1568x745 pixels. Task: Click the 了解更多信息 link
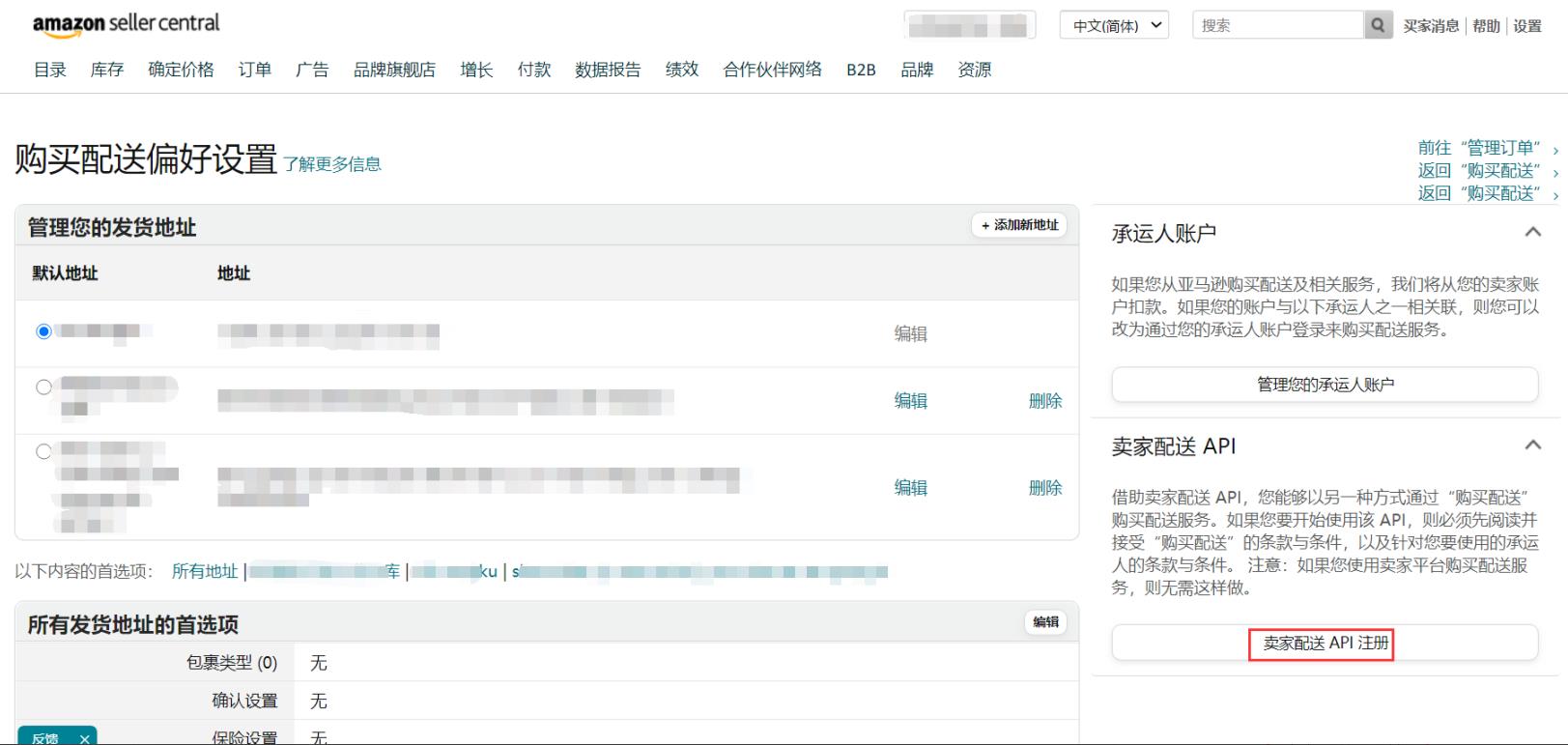pyautogui.click(x=332, y=164)
